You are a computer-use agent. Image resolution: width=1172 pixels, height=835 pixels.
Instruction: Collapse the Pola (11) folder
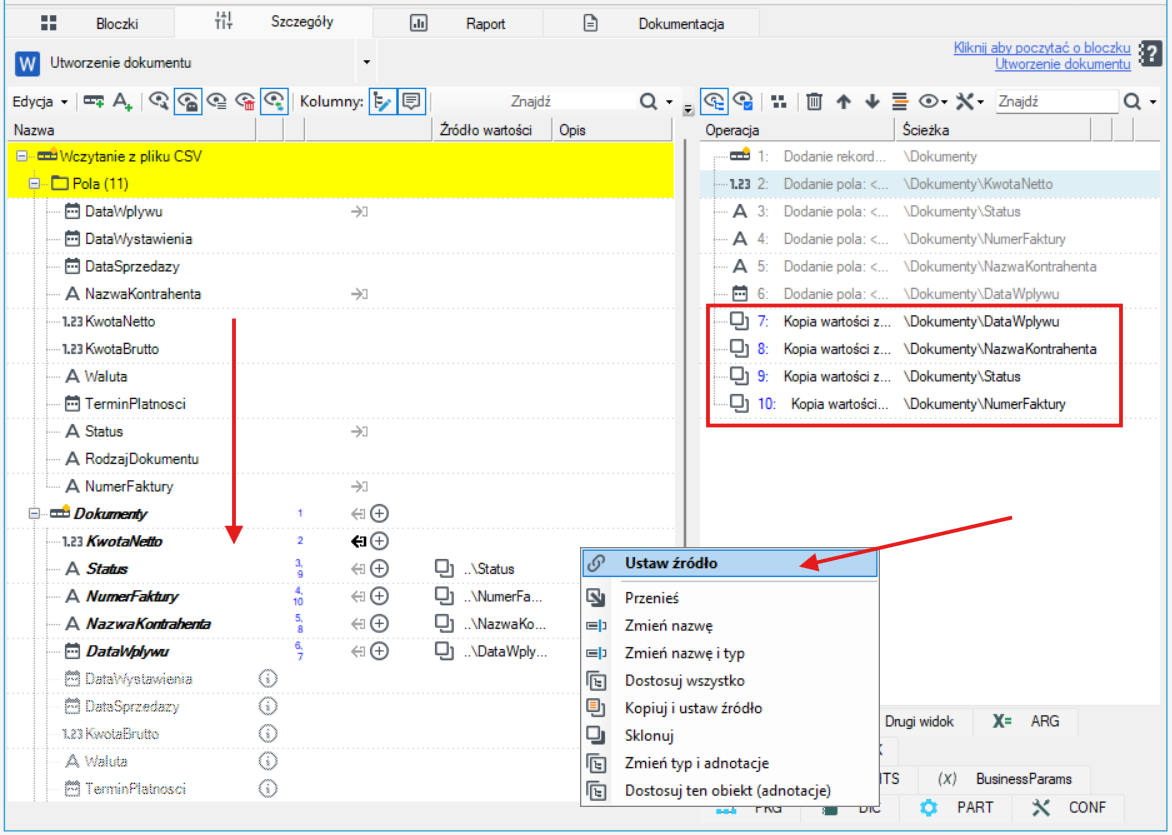tap(34, 184)
